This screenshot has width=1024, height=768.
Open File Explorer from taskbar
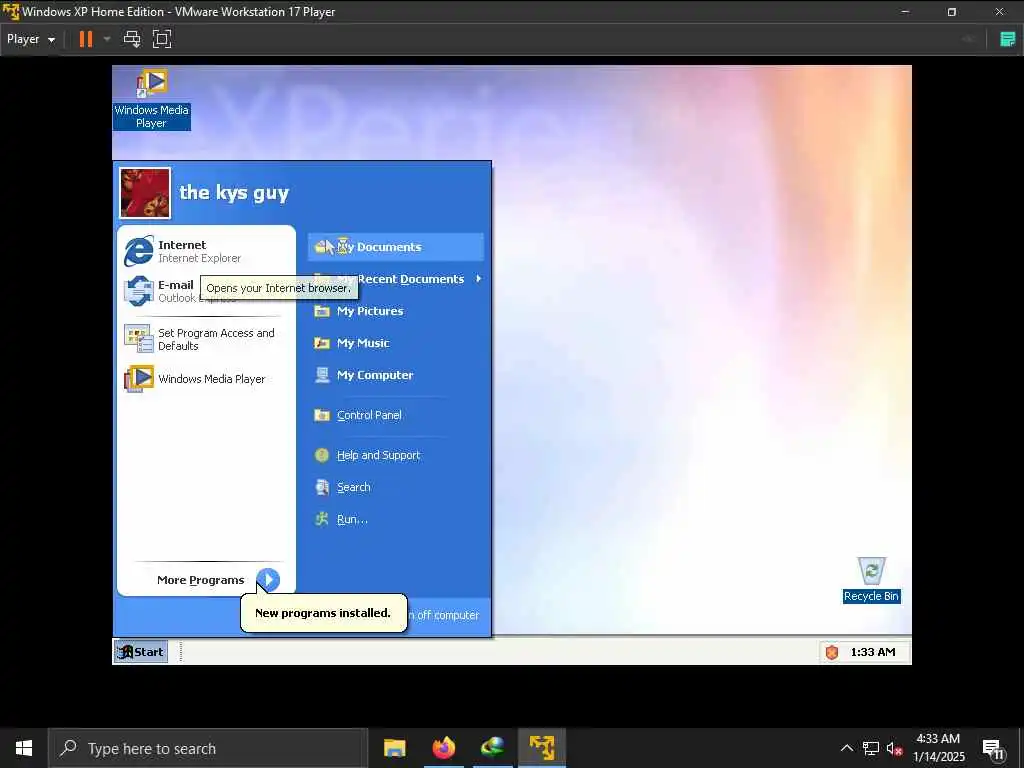click(x=394, y=748)
